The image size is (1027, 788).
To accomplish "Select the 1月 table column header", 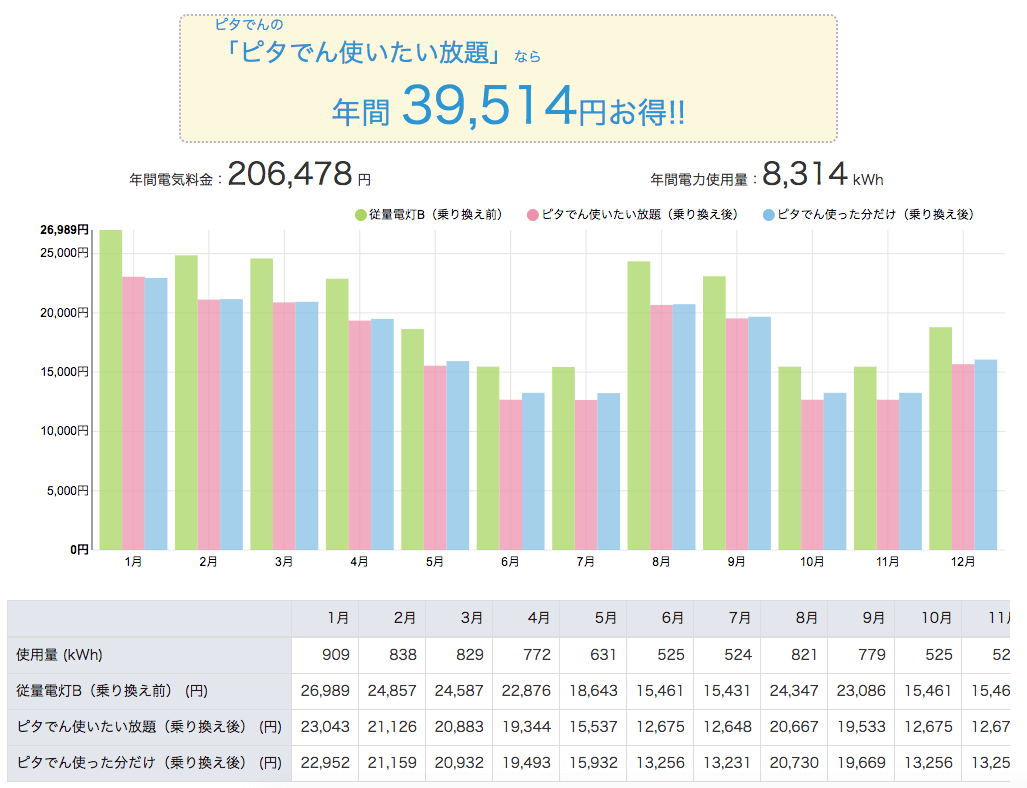I will [325, 618].
